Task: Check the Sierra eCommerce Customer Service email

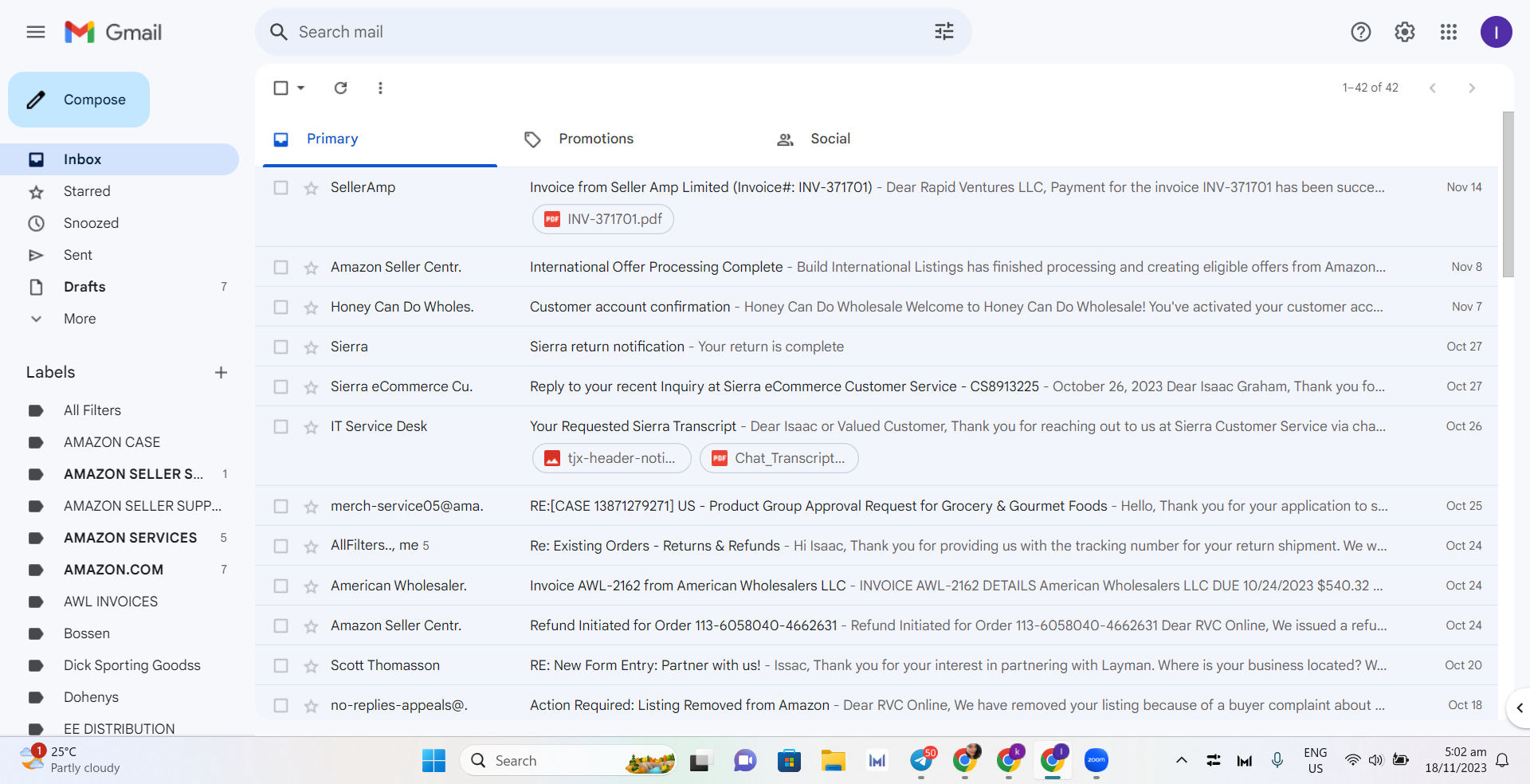Action: click(280, 386)
